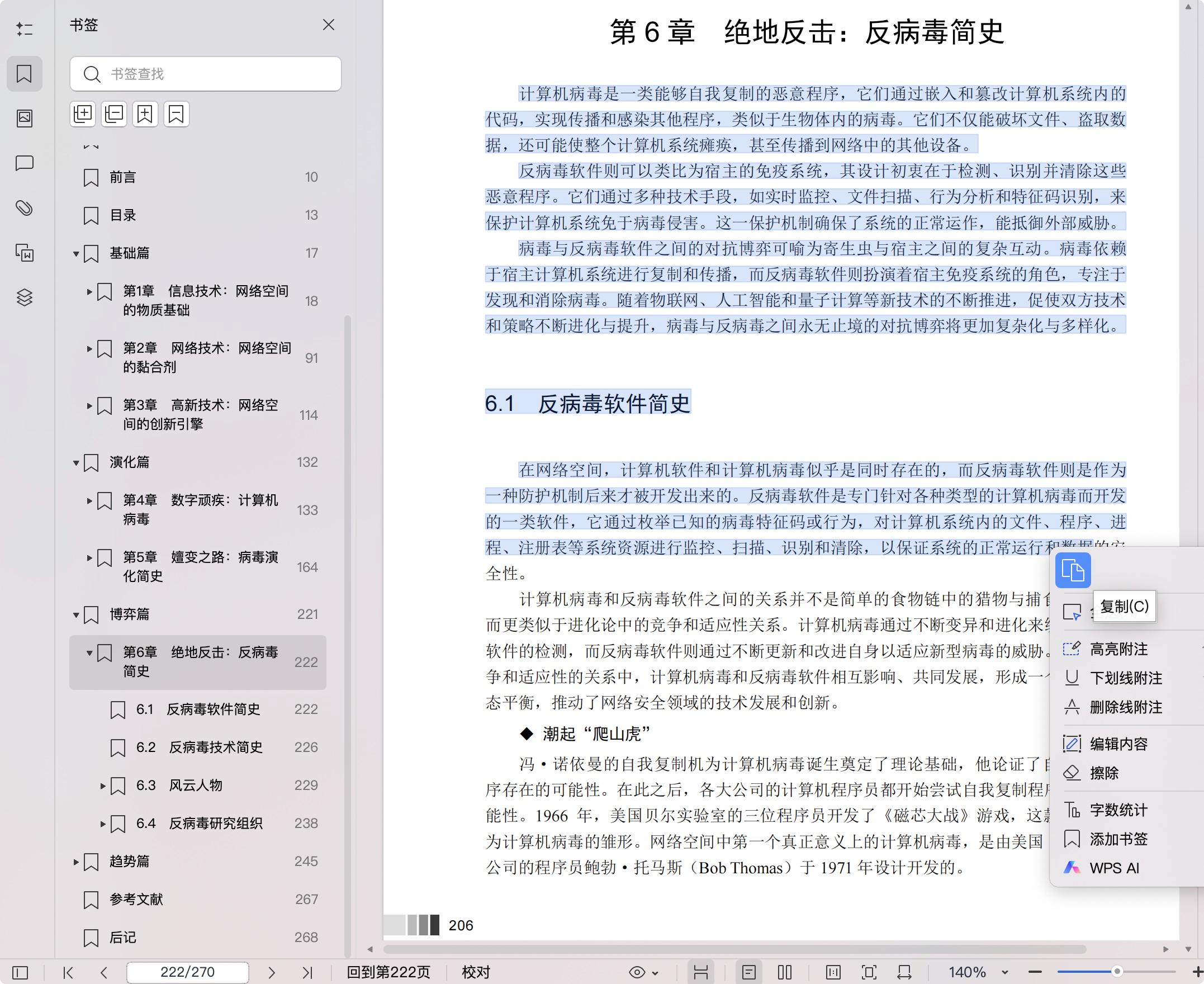
Task: Go to next page arrow
Action: point(272,973)
